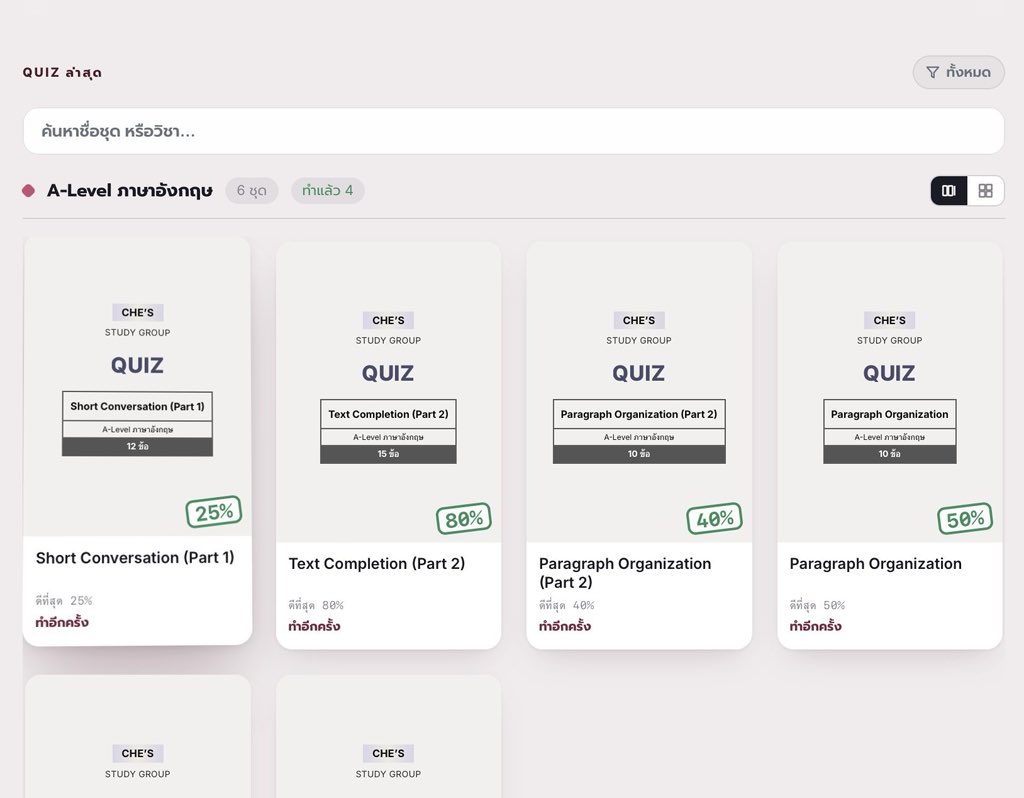The width and height of the screenshot is (1024, 798).
Task: Click the 15 ข้อ question count bar
Action: tap(389, 454)
